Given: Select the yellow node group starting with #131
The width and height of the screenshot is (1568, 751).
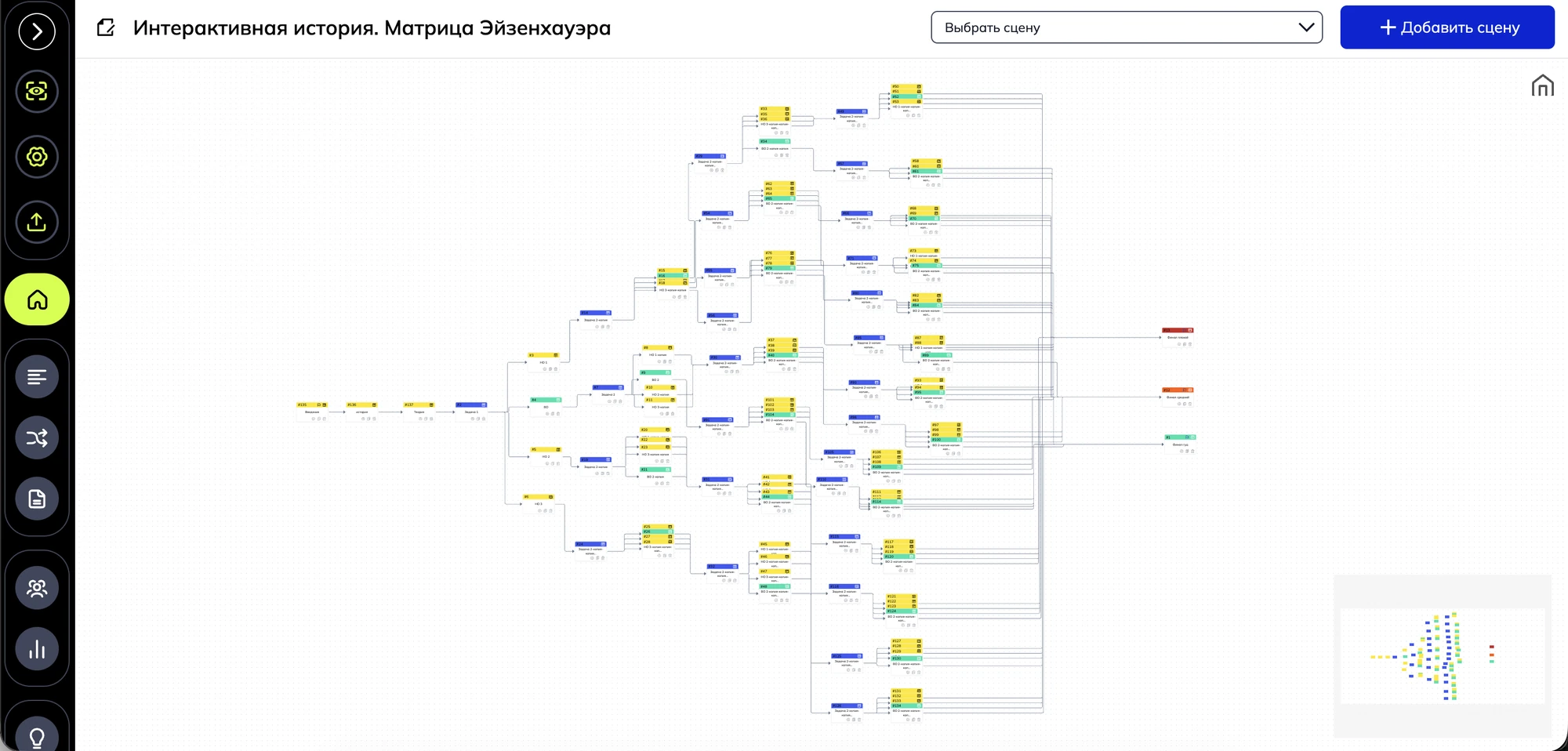Looking at the screenshot, I should 906,705.
